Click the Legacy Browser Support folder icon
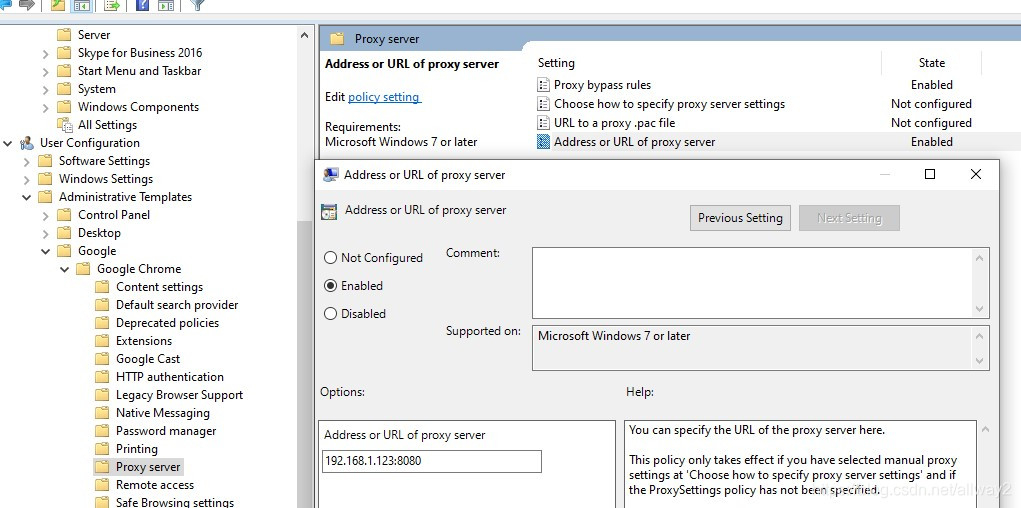This screenshot has width=1021, height=508. pos(102,395)
